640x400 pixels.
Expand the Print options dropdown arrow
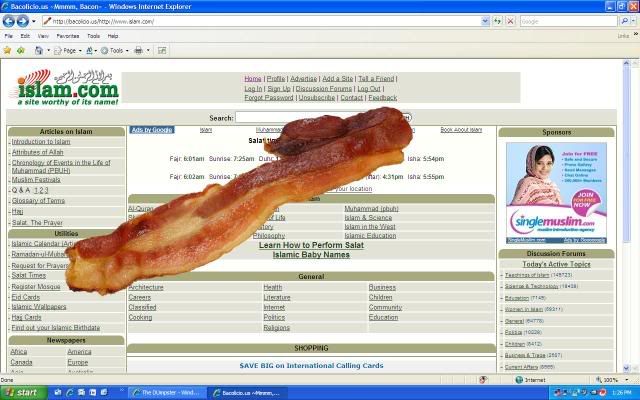coord(148,51)
